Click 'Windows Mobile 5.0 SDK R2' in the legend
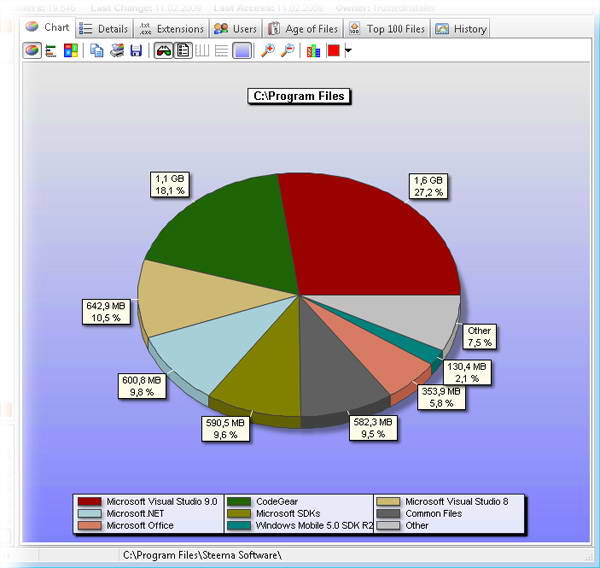 coord(314,526)
